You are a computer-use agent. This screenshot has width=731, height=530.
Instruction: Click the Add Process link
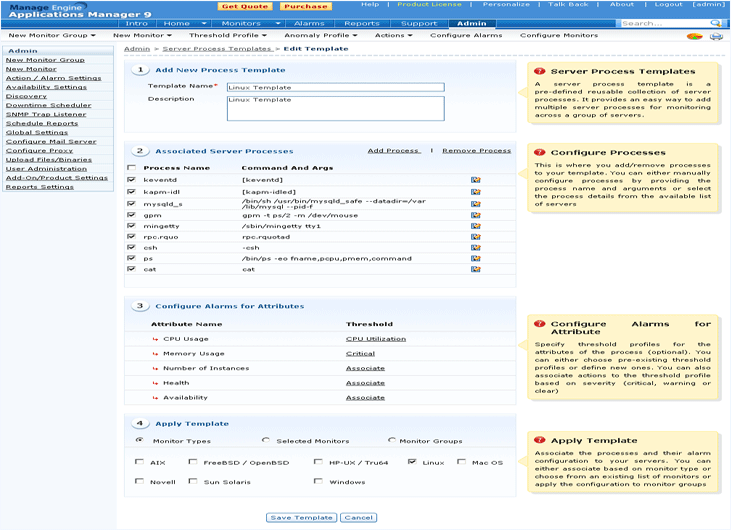click(394, 151)
